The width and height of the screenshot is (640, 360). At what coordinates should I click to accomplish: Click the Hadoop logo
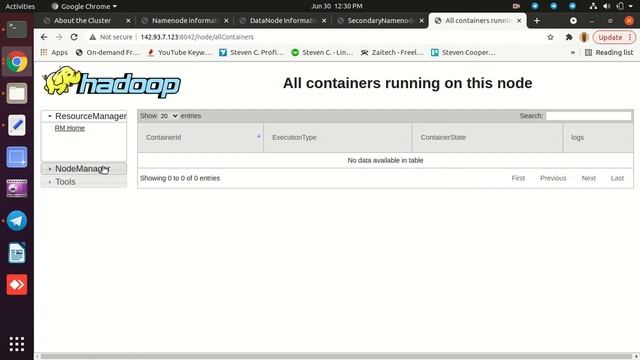(x=112, y=82)
